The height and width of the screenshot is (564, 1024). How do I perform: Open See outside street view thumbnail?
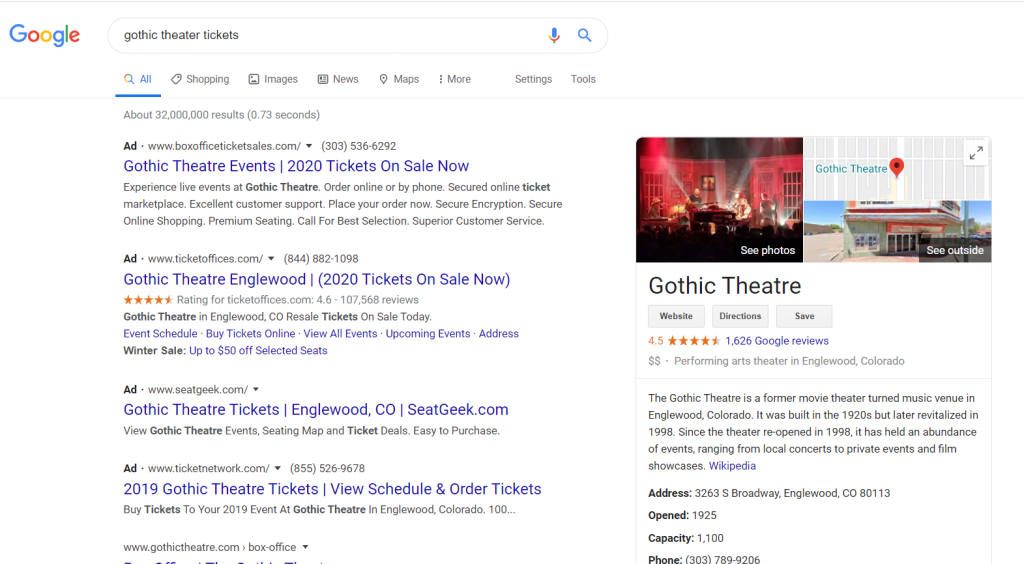pos(897,232)
